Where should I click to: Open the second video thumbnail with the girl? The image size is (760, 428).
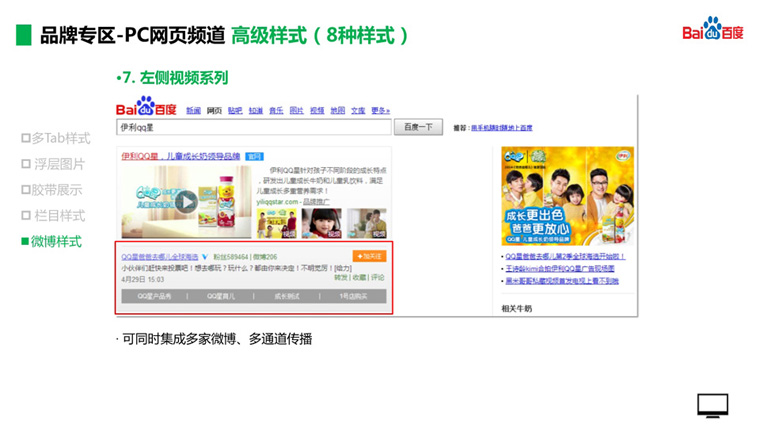(322, 223)
